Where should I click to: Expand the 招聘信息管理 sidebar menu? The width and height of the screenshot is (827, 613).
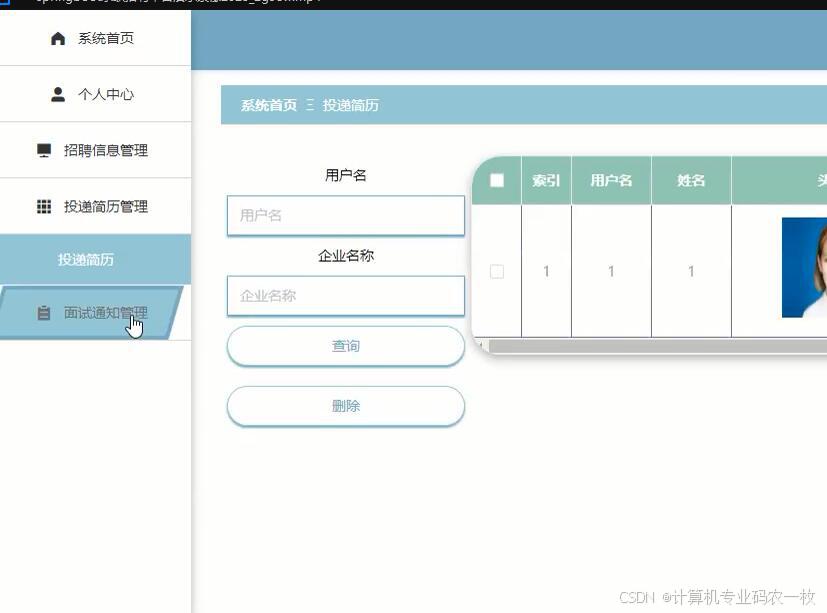click(95, 150)
